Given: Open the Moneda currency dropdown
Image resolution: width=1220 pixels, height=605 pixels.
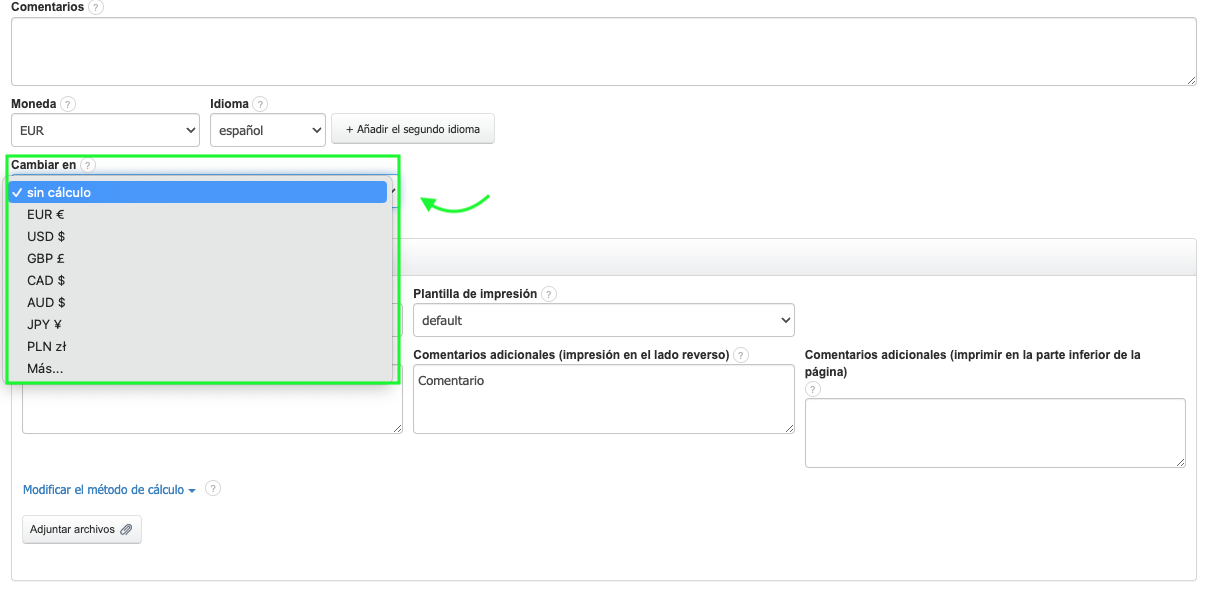Looking at the screenshot, I should (105, 130).
